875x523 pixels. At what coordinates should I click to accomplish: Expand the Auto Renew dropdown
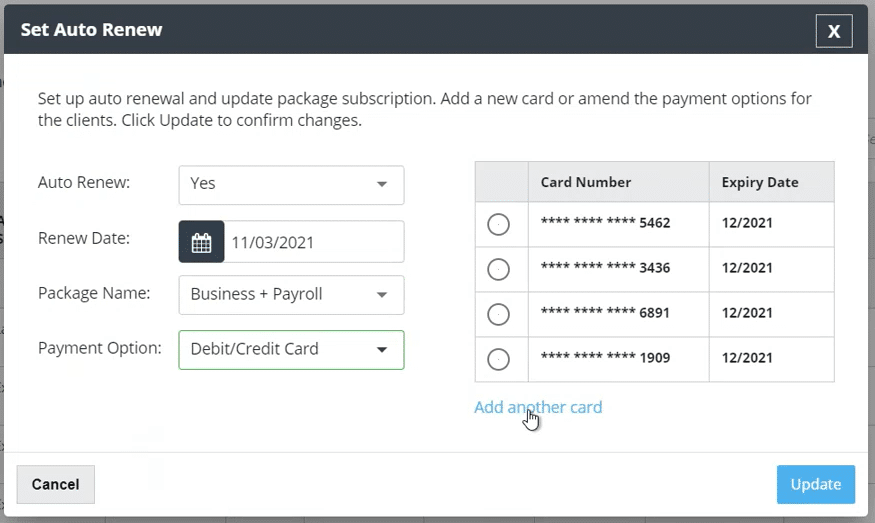coord(290,185)
